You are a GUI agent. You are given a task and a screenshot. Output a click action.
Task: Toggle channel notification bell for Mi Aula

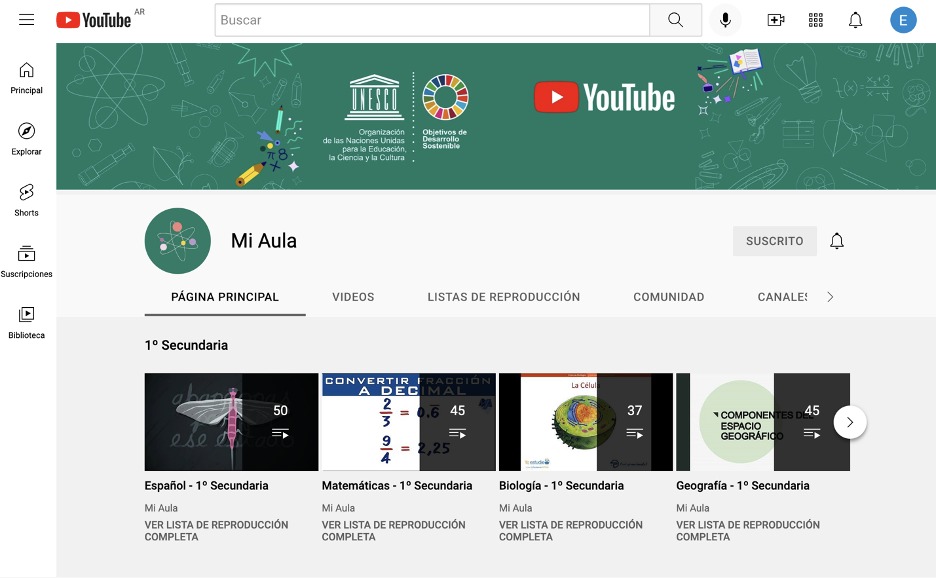click(x=837, y=241)
